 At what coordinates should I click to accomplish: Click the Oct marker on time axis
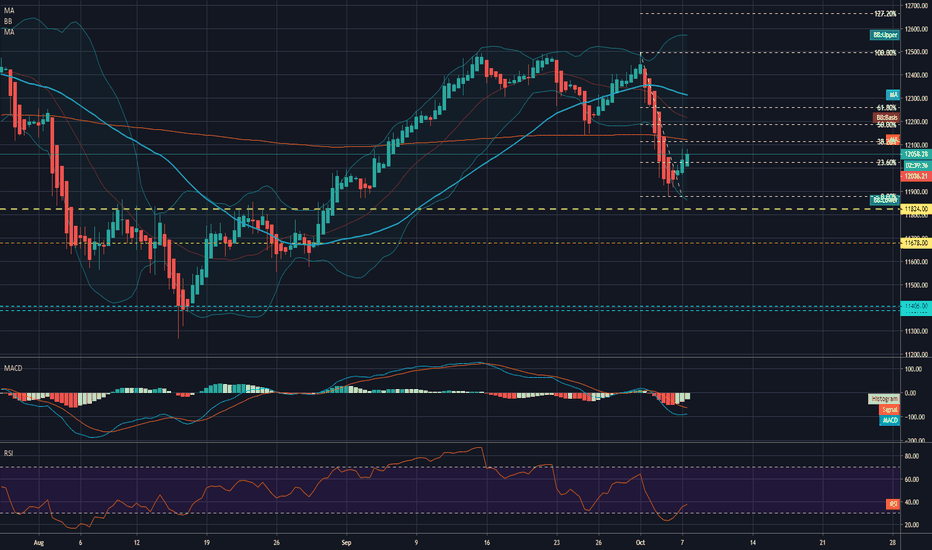click(640, 542)
